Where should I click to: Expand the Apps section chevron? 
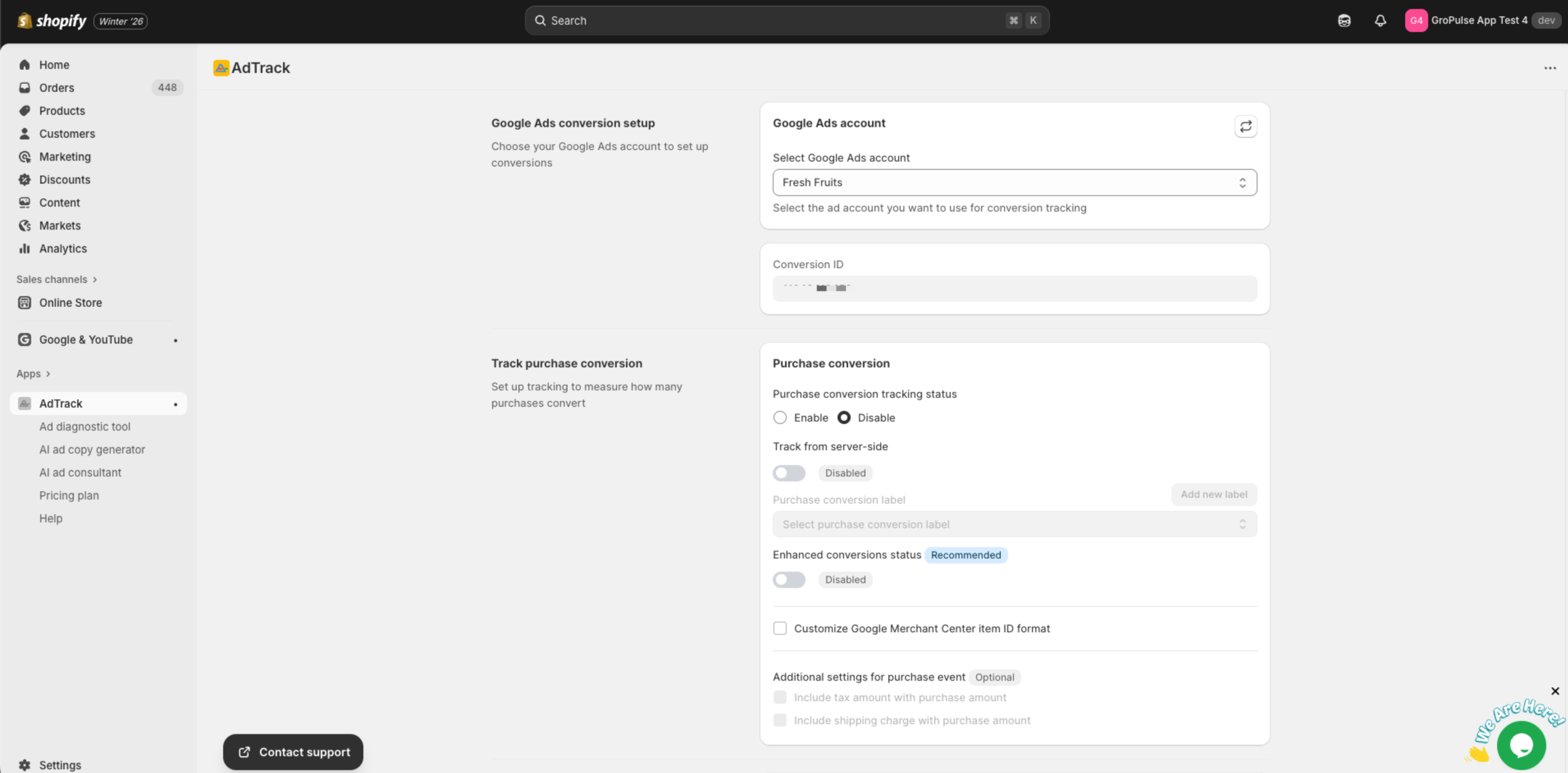pos(48,374)
